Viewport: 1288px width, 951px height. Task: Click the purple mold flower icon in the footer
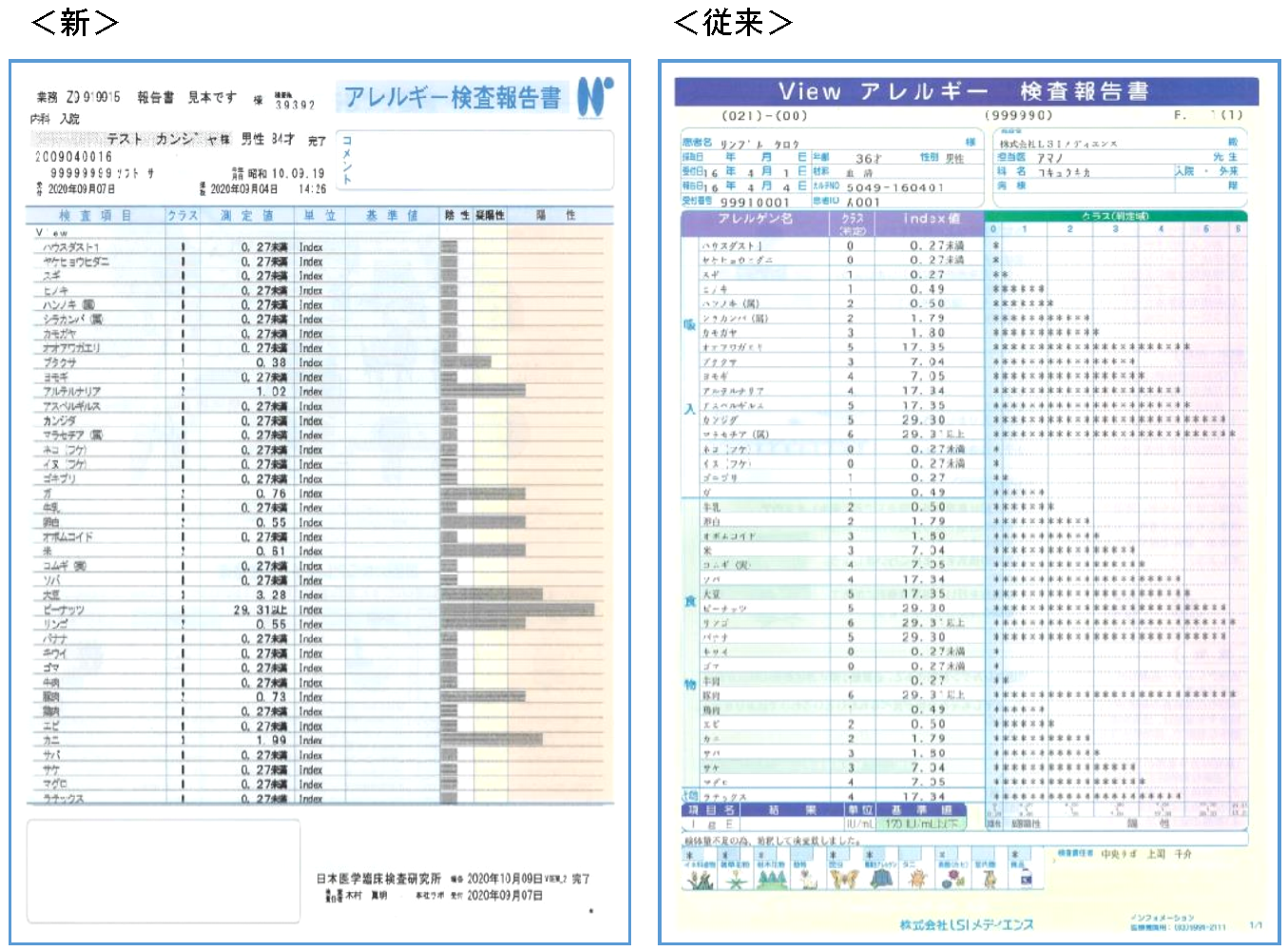coord(952,880)
